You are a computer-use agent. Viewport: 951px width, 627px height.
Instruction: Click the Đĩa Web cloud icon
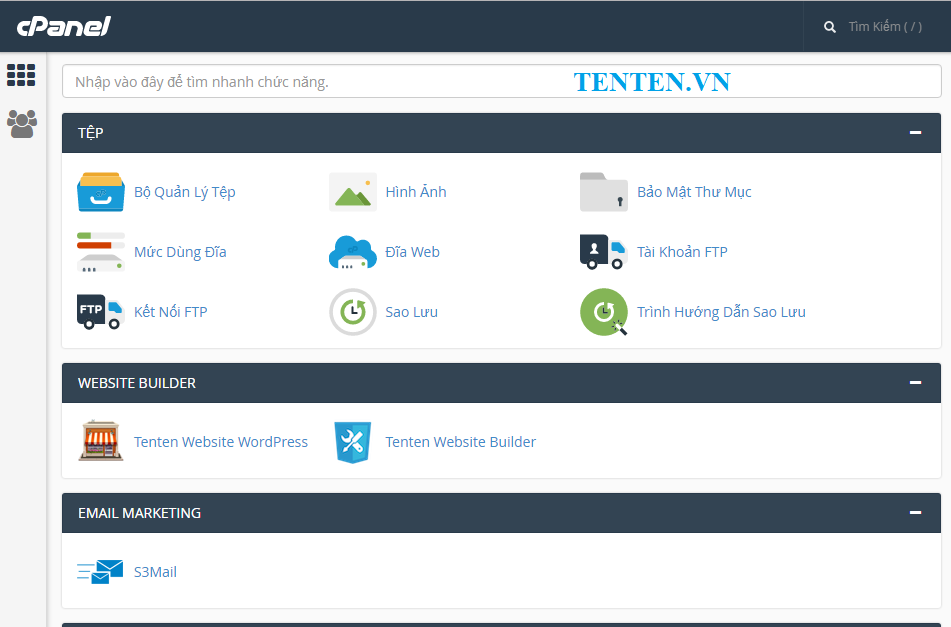coord(352,252)
